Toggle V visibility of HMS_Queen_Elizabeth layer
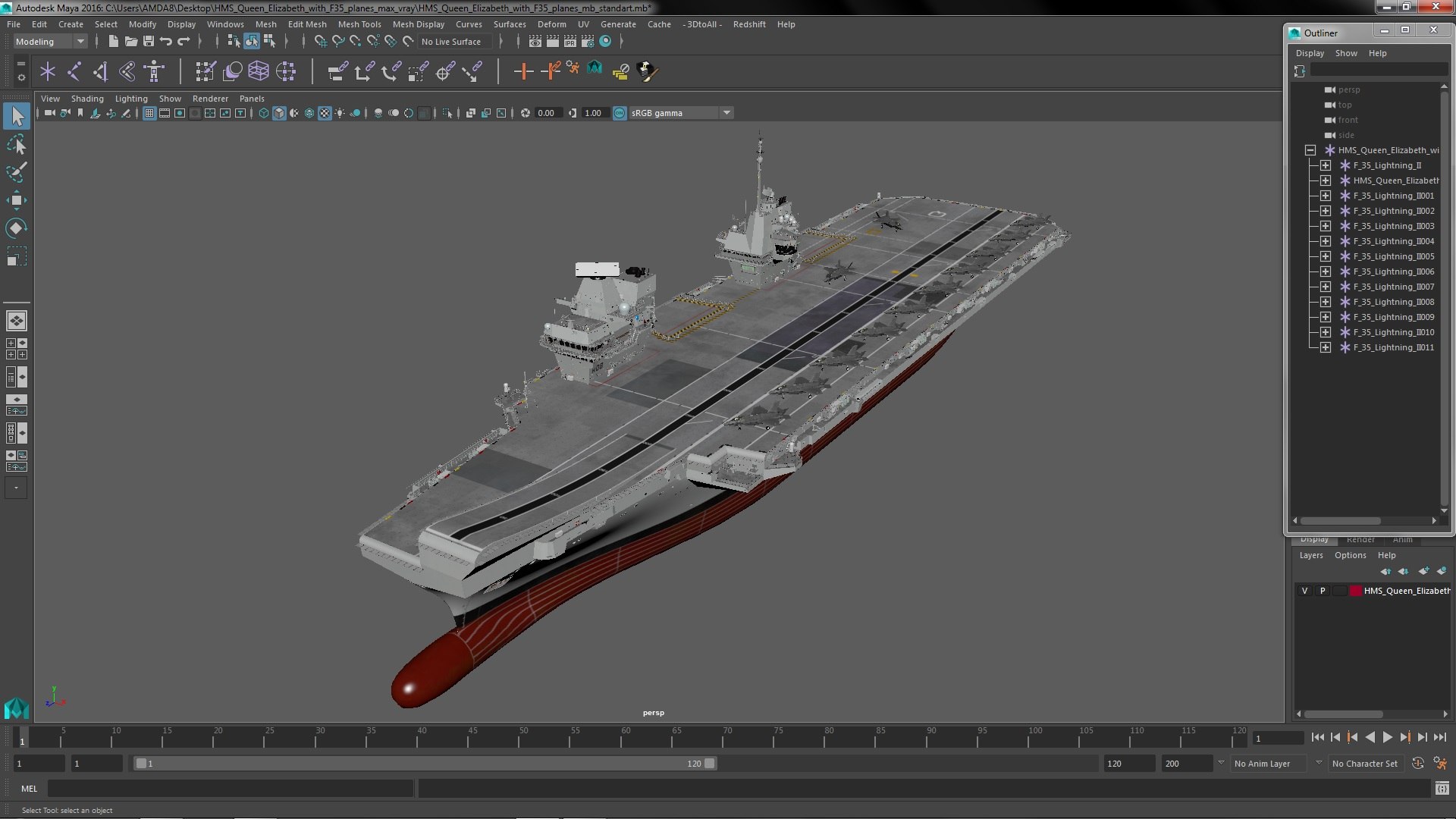Image resolution: width=1456 pixels, height=819 pixels. [x=1304, y=591]
